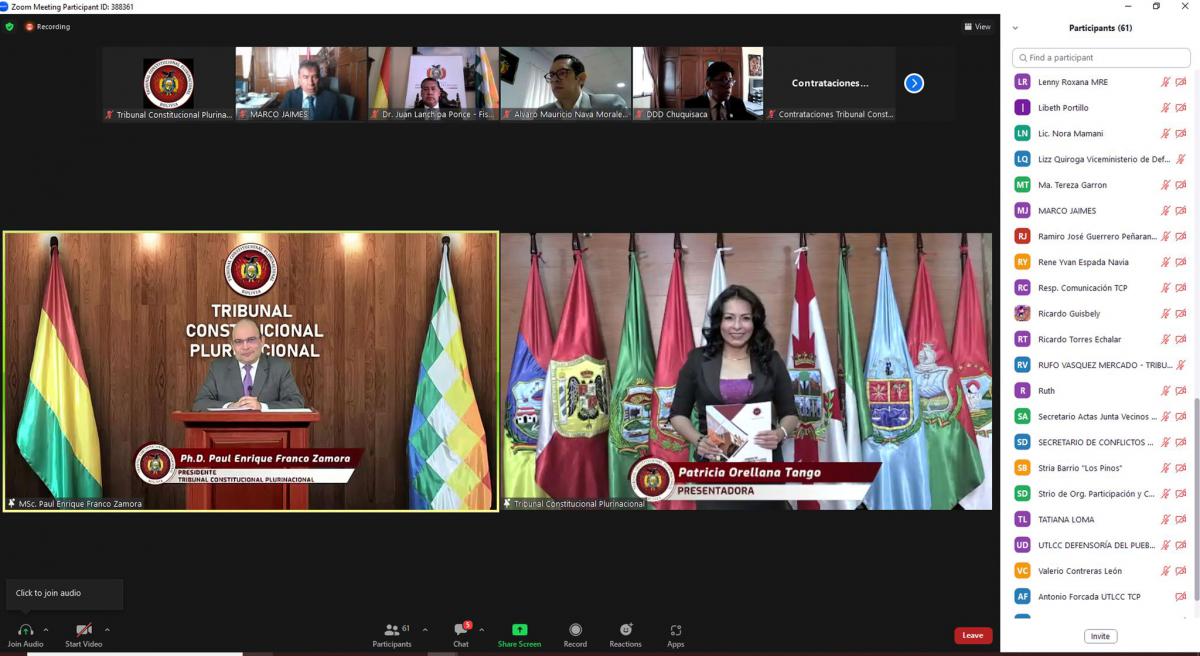Open the Reactions menu

625,630
